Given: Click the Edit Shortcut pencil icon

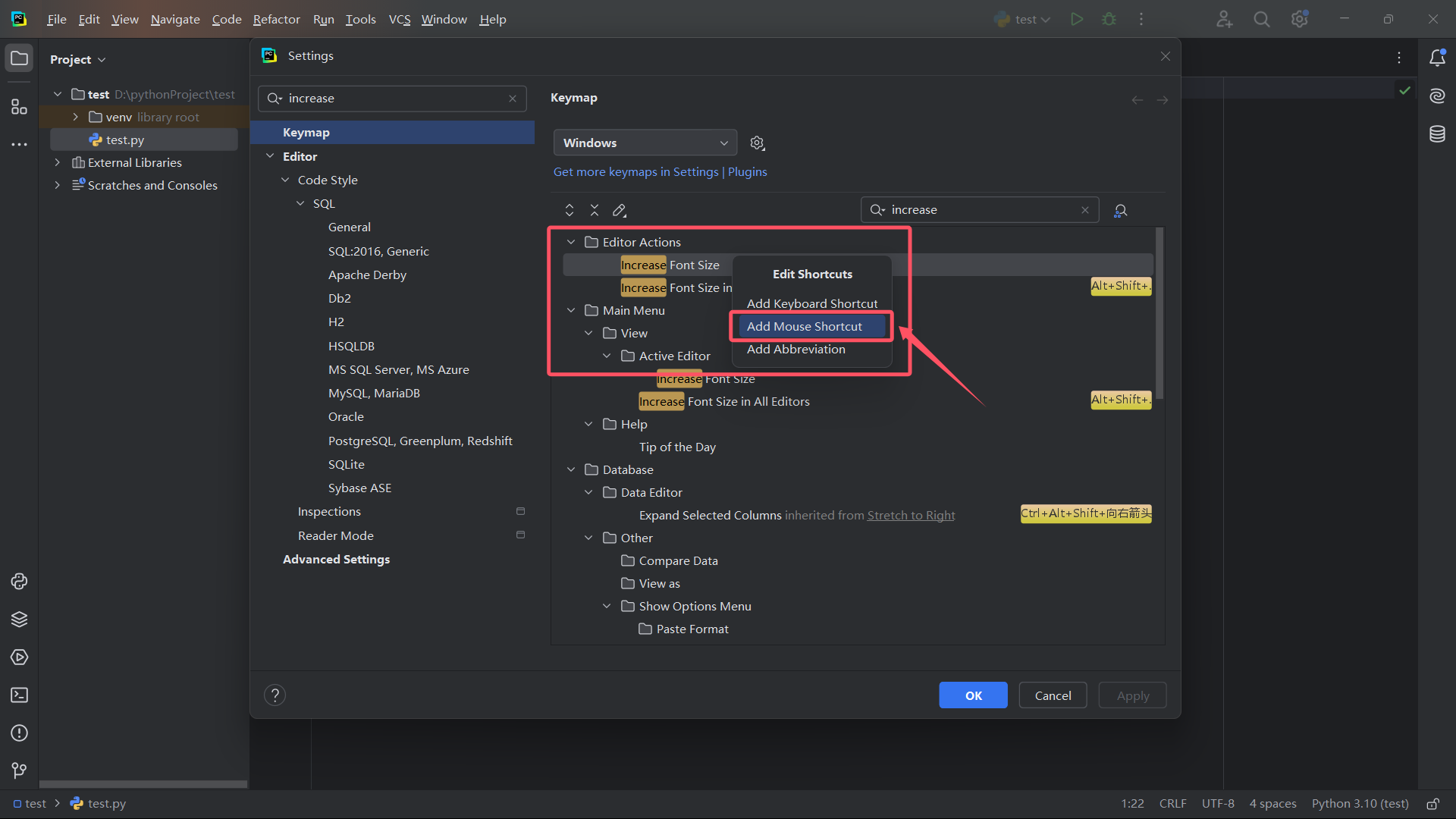Looking at the screenshot, I should click(x=620, y=210).
